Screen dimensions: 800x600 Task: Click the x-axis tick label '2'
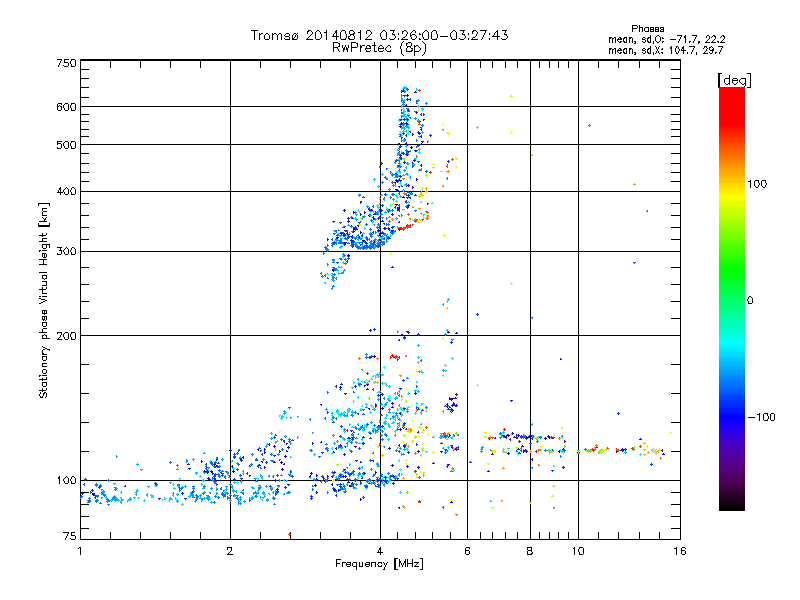[x=230, y=551]
